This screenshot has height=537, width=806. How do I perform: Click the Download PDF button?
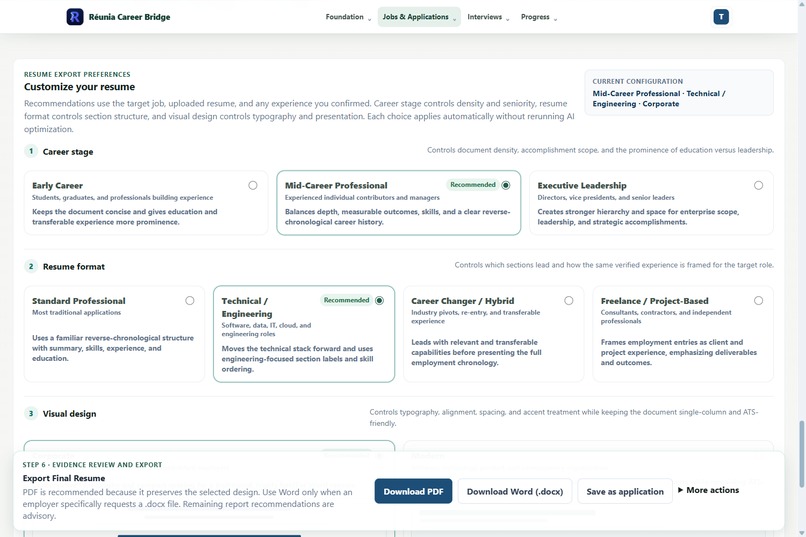(x=413, y=491)
